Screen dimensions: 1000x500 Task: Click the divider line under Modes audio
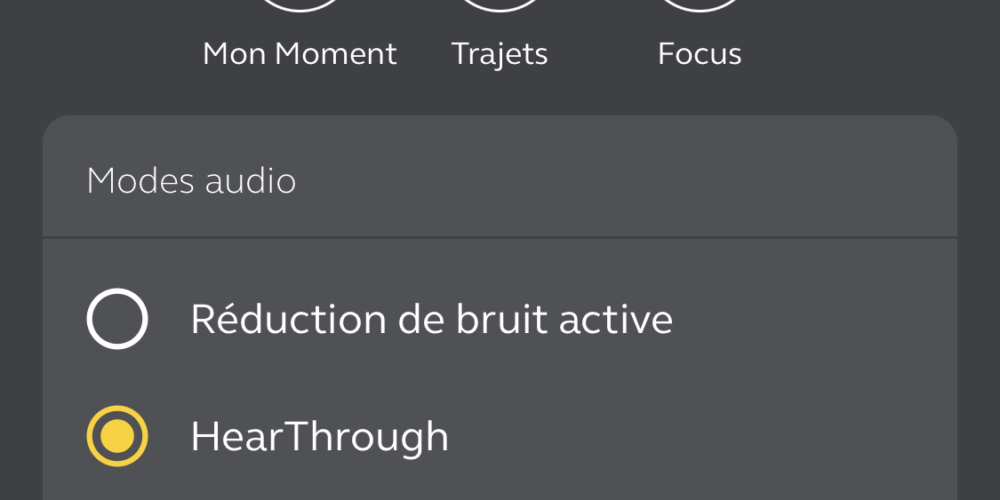[x=500, y=238]
